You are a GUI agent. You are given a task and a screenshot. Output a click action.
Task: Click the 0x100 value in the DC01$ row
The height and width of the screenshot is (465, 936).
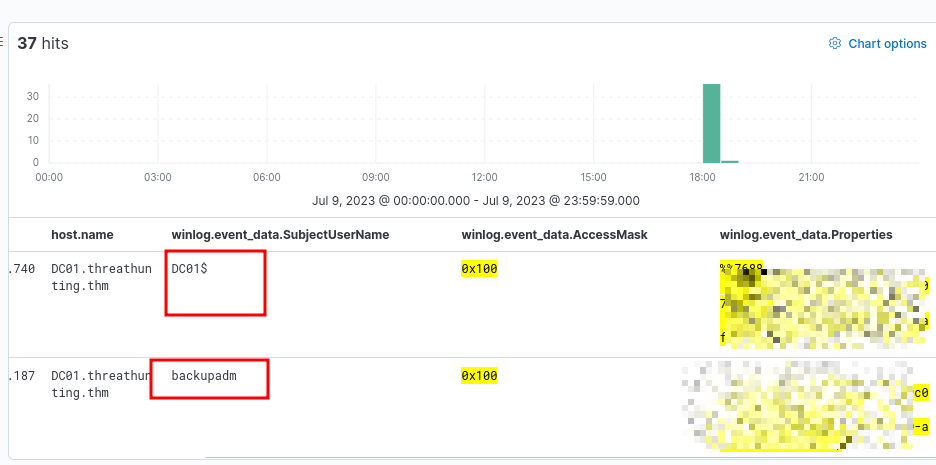479,269
